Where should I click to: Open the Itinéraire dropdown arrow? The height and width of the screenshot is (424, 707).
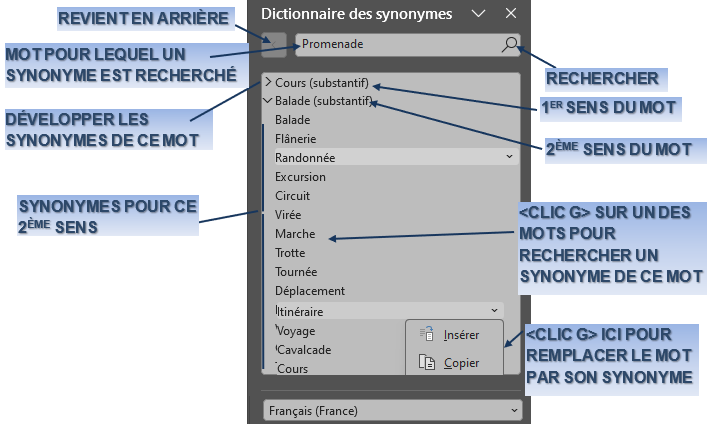494,311
